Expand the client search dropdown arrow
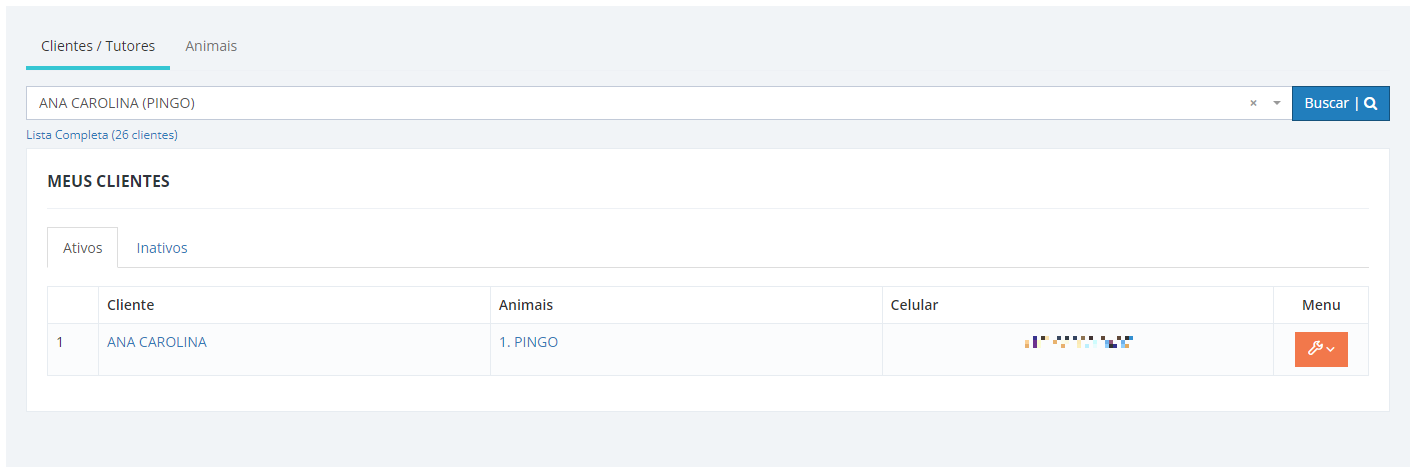Screen dimensions: 1416x473 (x=1276, y=103)
